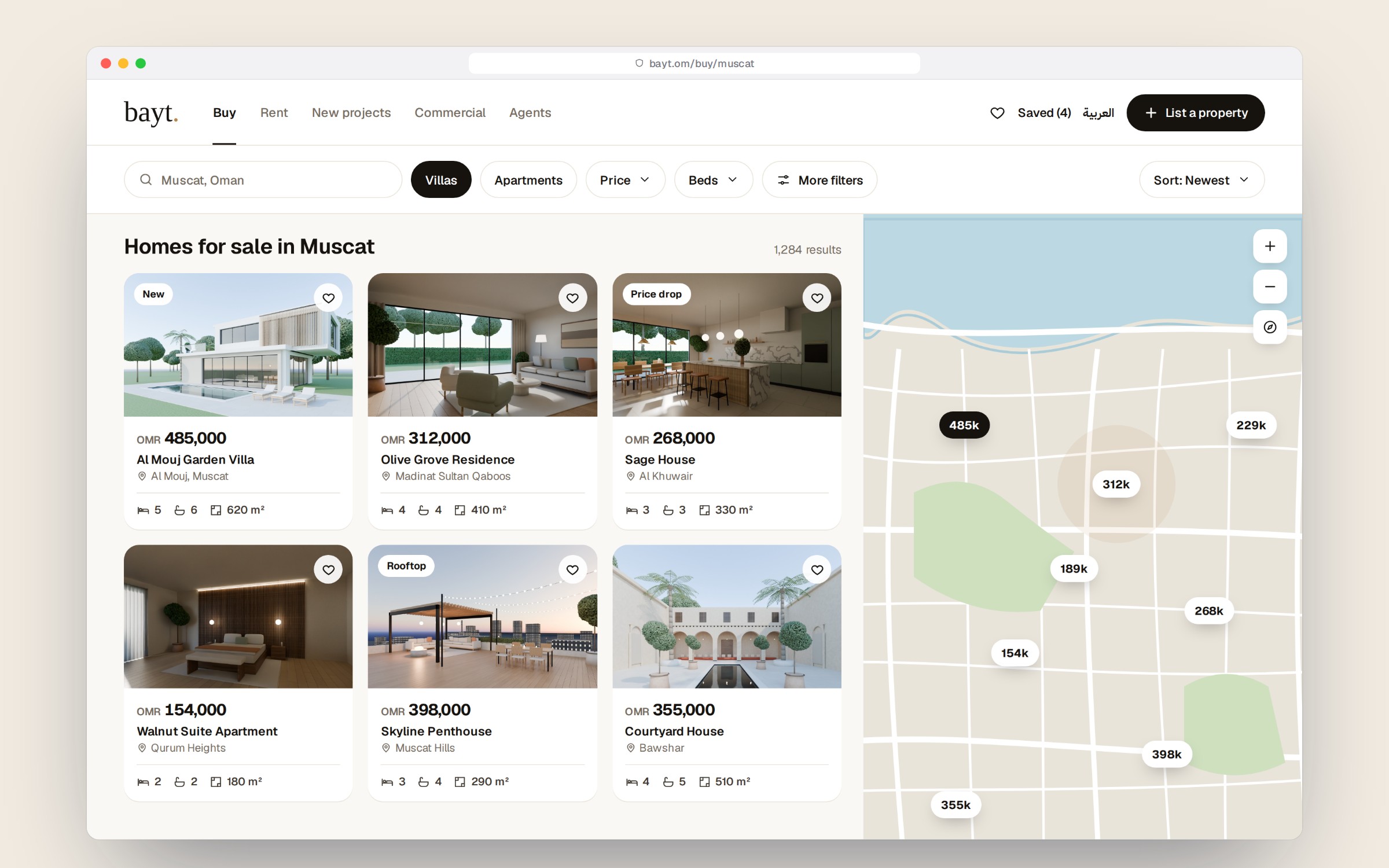Zoom in on the map
The image size is (1389, 868).
point(1270,247)
